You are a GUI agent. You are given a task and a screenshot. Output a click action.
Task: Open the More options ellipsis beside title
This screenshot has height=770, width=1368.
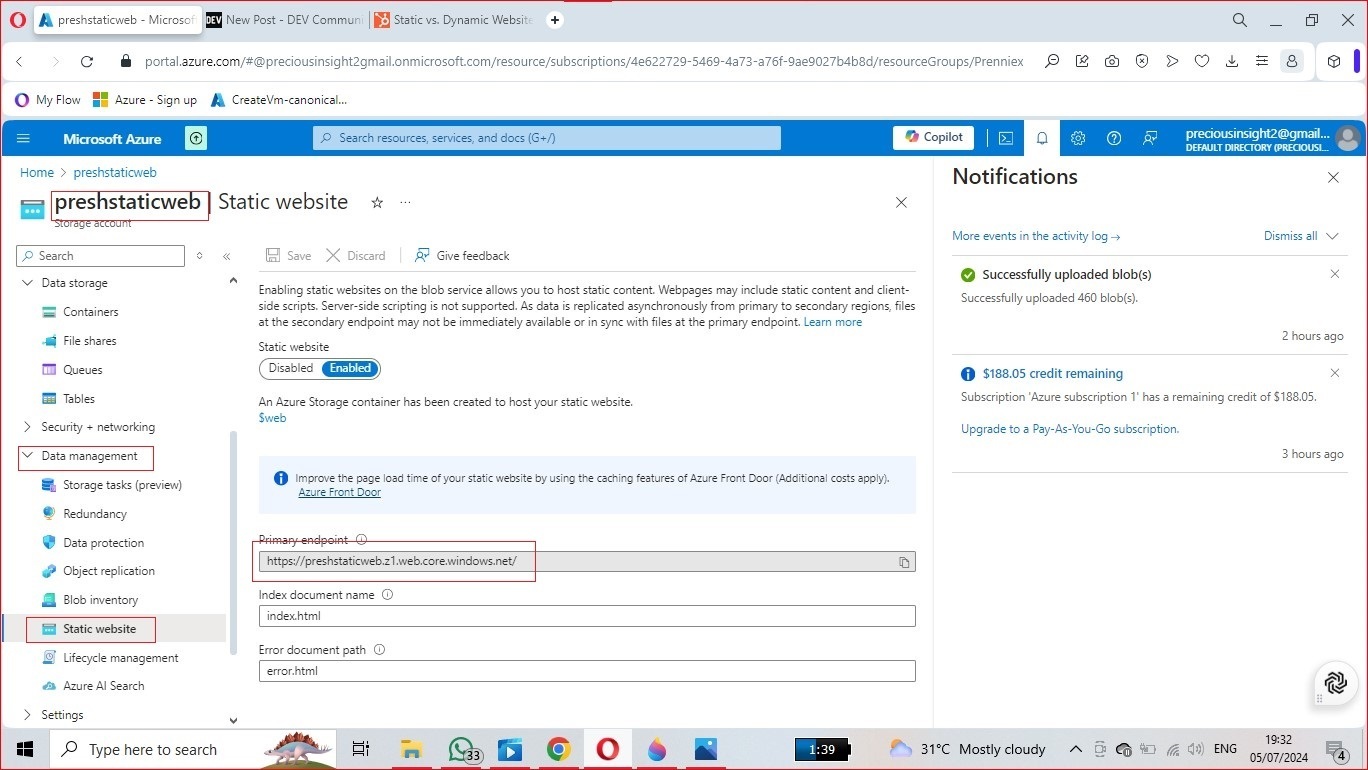point(405,203)
